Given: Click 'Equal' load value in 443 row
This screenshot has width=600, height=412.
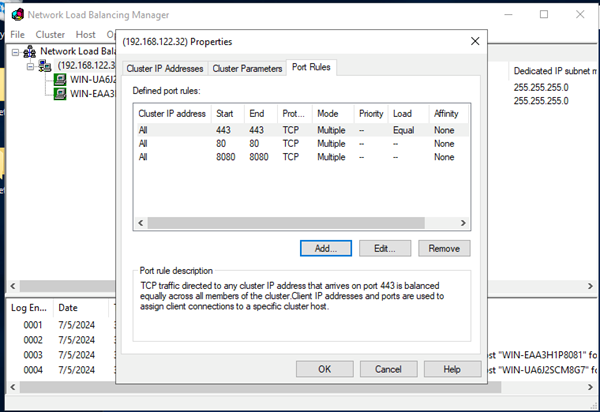Looking at the screenshot, I should click(403, 130).
